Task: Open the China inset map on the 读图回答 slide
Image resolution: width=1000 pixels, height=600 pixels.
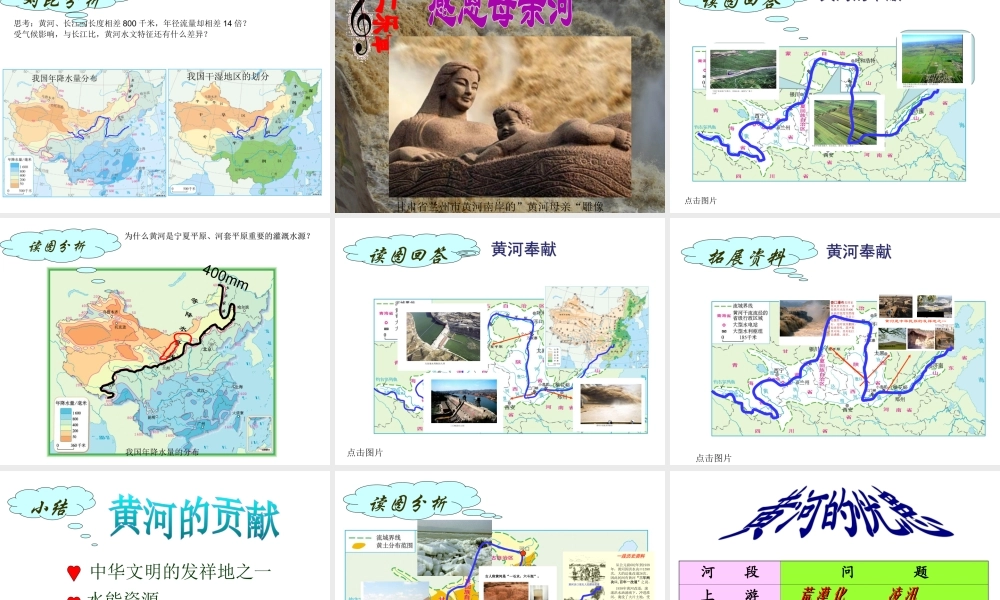Action: point(597,328)
